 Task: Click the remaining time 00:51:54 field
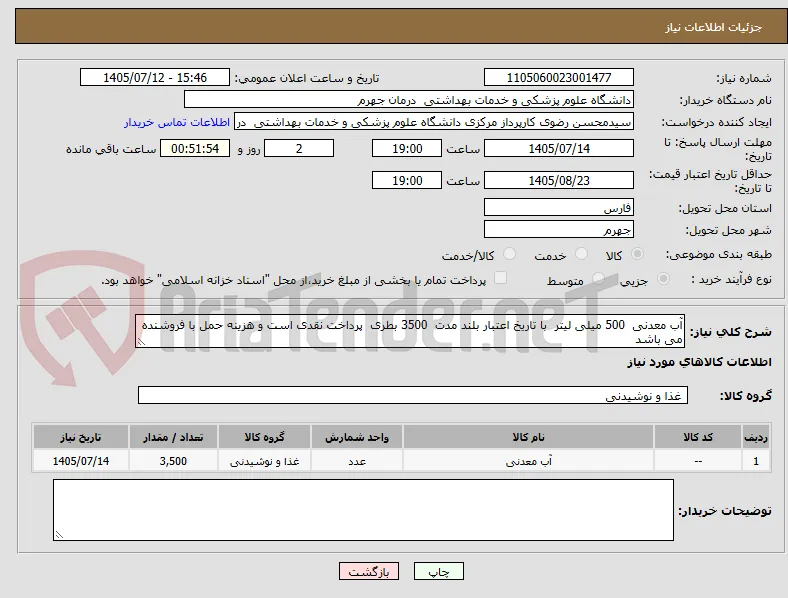[195, 148]
